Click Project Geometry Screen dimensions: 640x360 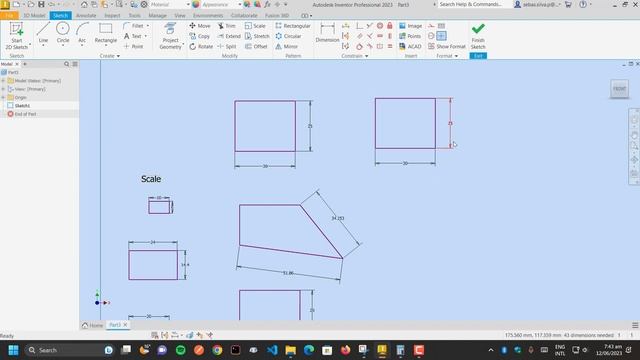tap(170, 36)
